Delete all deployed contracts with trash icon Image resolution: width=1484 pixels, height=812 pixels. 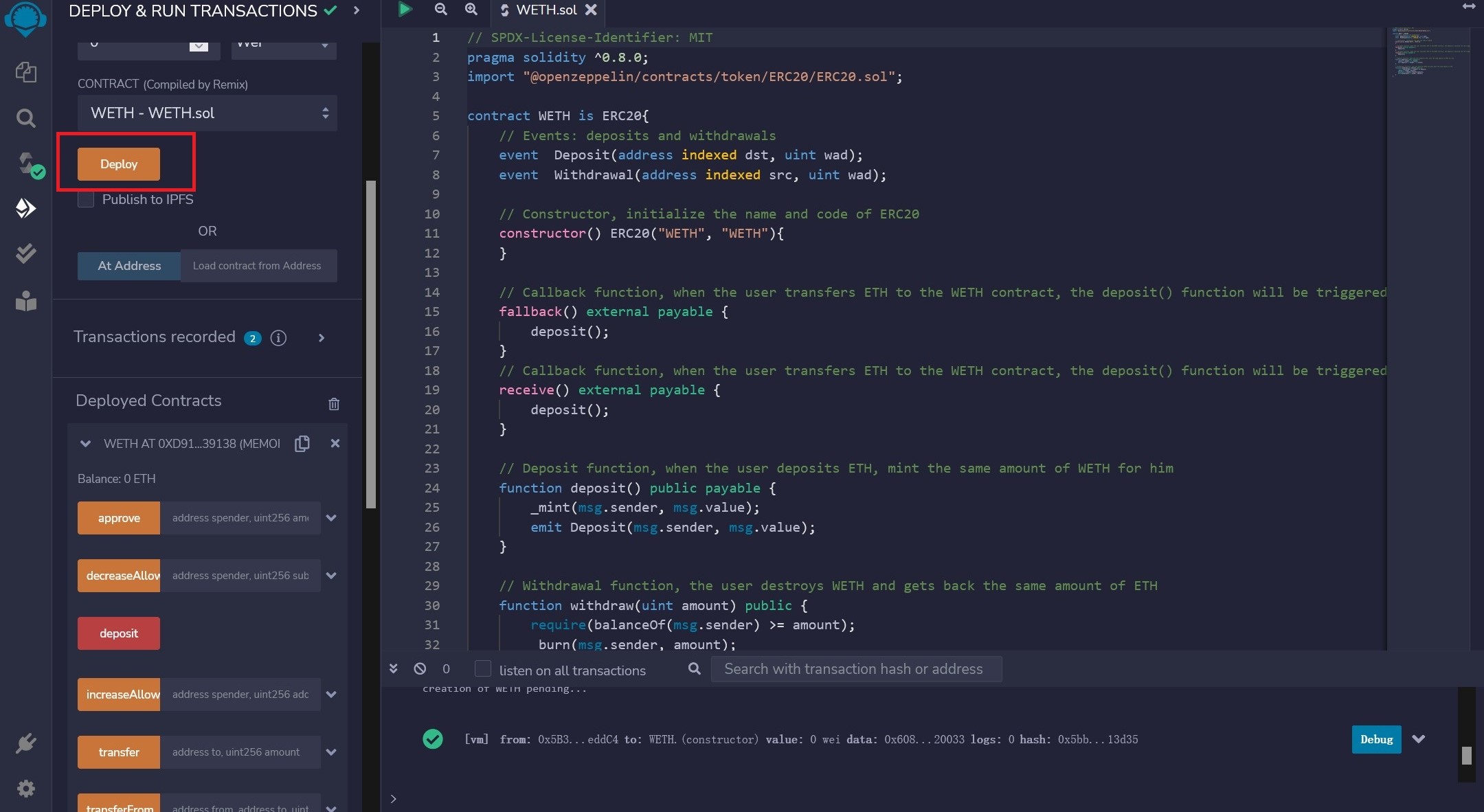tap(334, 404)
